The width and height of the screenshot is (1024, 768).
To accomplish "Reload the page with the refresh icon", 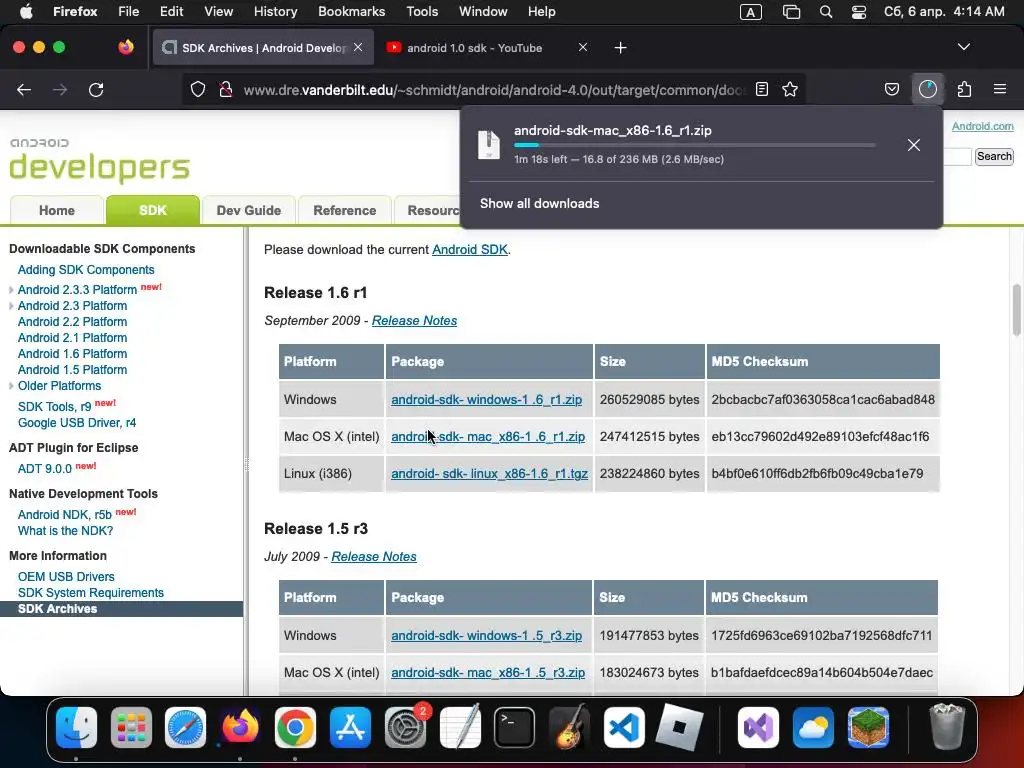I will pos(96,89).
